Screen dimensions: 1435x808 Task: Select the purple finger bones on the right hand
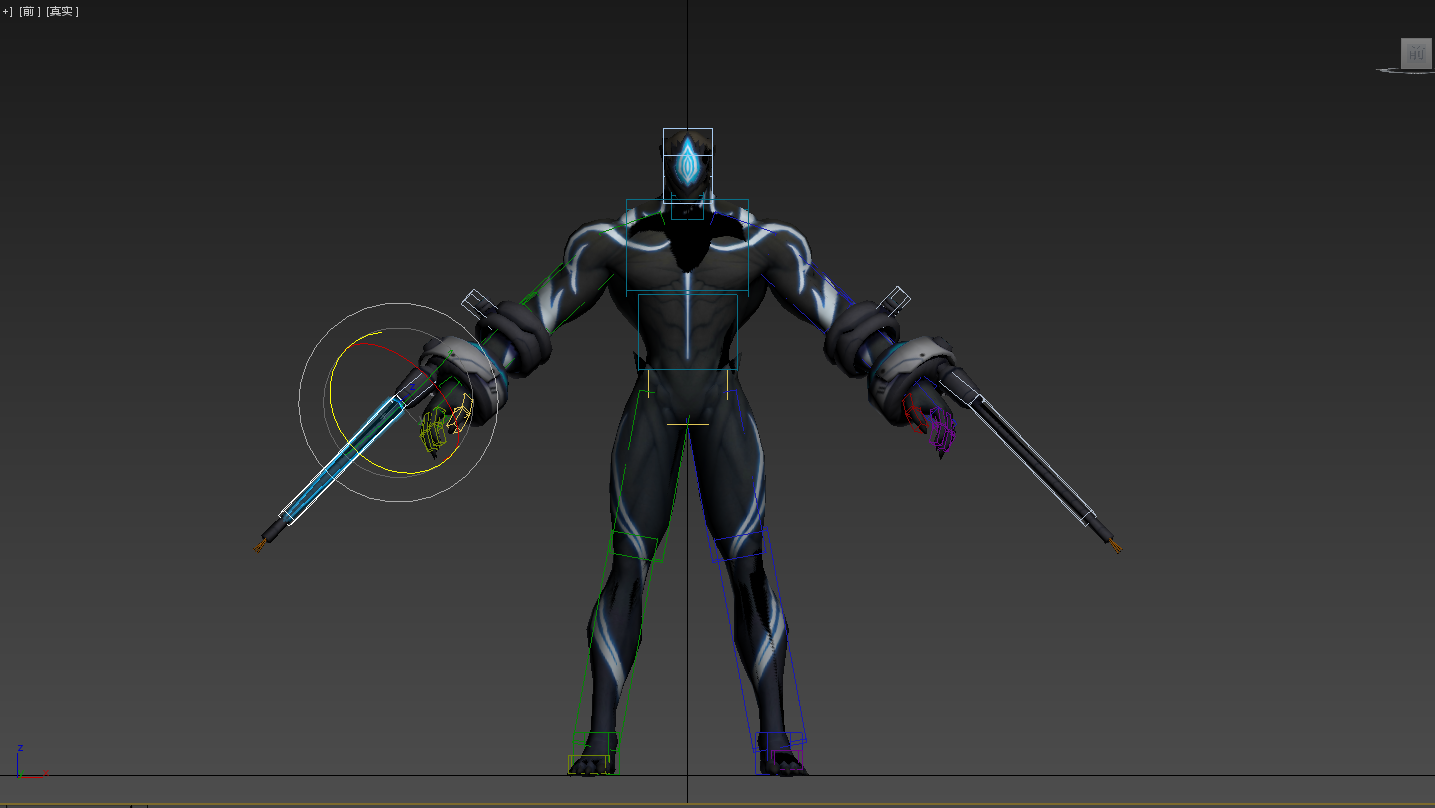point(942,430)
